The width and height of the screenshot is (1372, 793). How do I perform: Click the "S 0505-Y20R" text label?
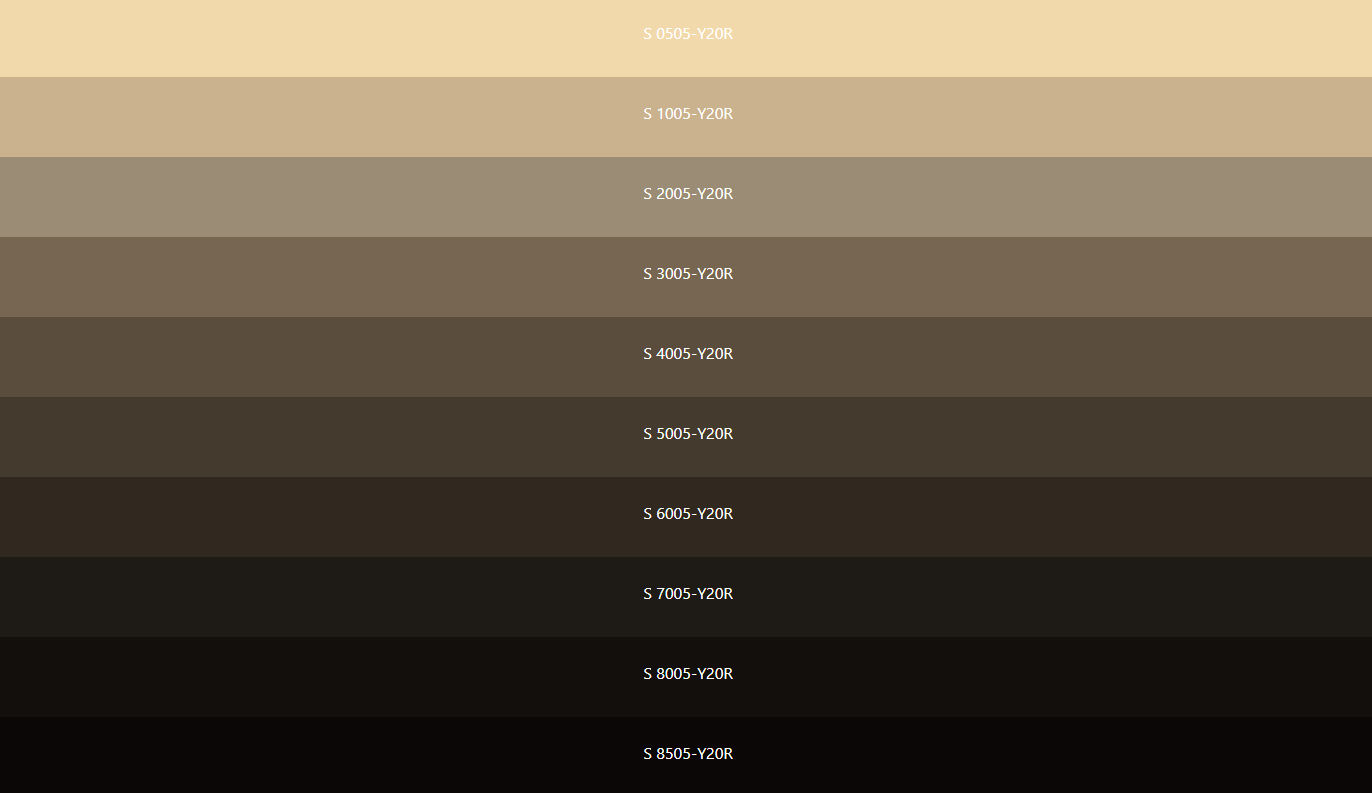coord(687,34)
